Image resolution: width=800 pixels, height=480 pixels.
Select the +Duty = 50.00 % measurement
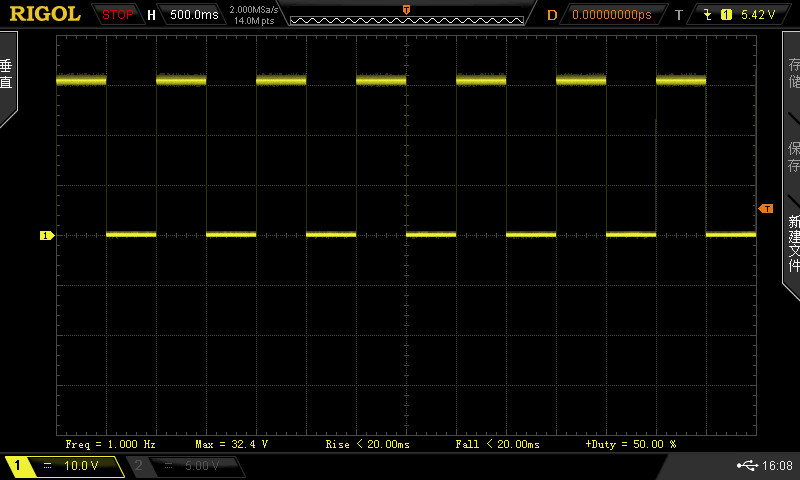pos(630,443)
